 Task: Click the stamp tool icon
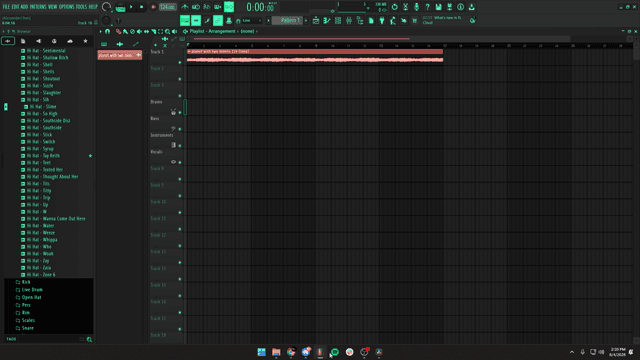click(229, 20)
